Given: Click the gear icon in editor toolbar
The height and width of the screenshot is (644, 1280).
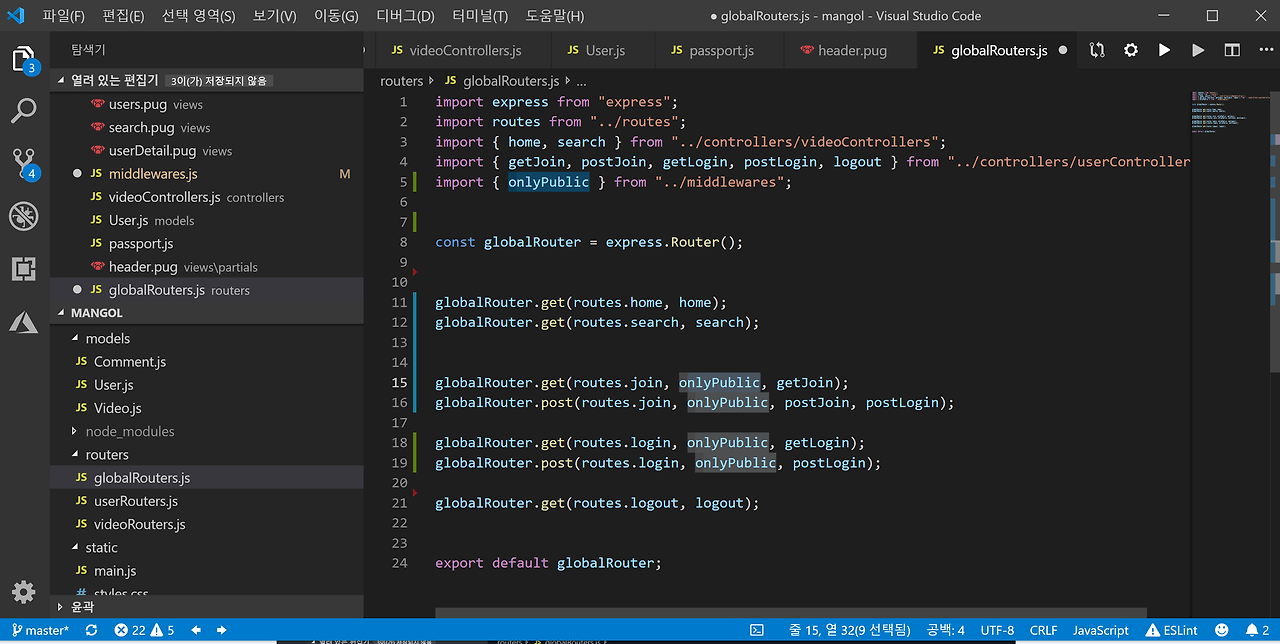Looking at the screenshot, I should [1131, 50].
